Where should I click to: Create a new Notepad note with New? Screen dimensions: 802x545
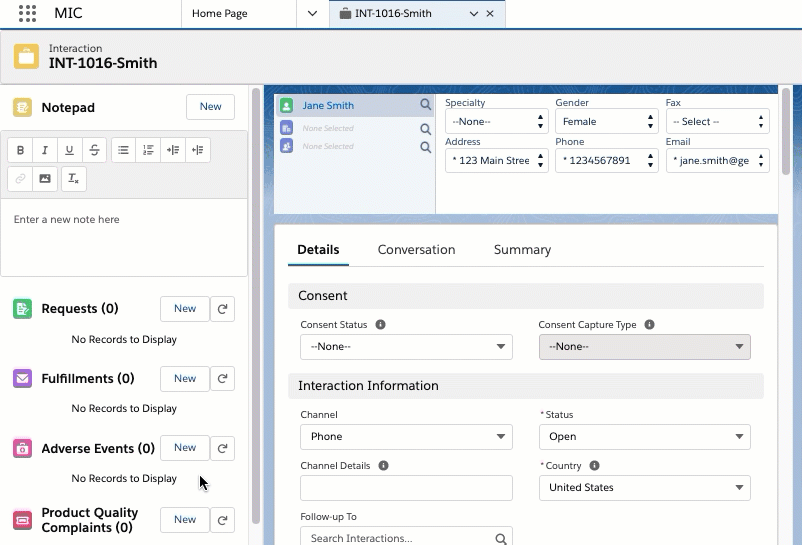tap(210, 107)
